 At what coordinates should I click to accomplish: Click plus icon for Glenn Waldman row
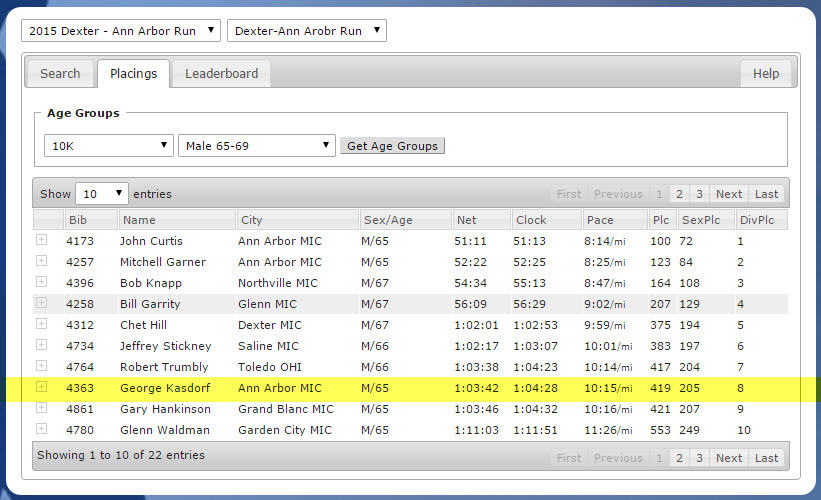click(x=41, y=429)
